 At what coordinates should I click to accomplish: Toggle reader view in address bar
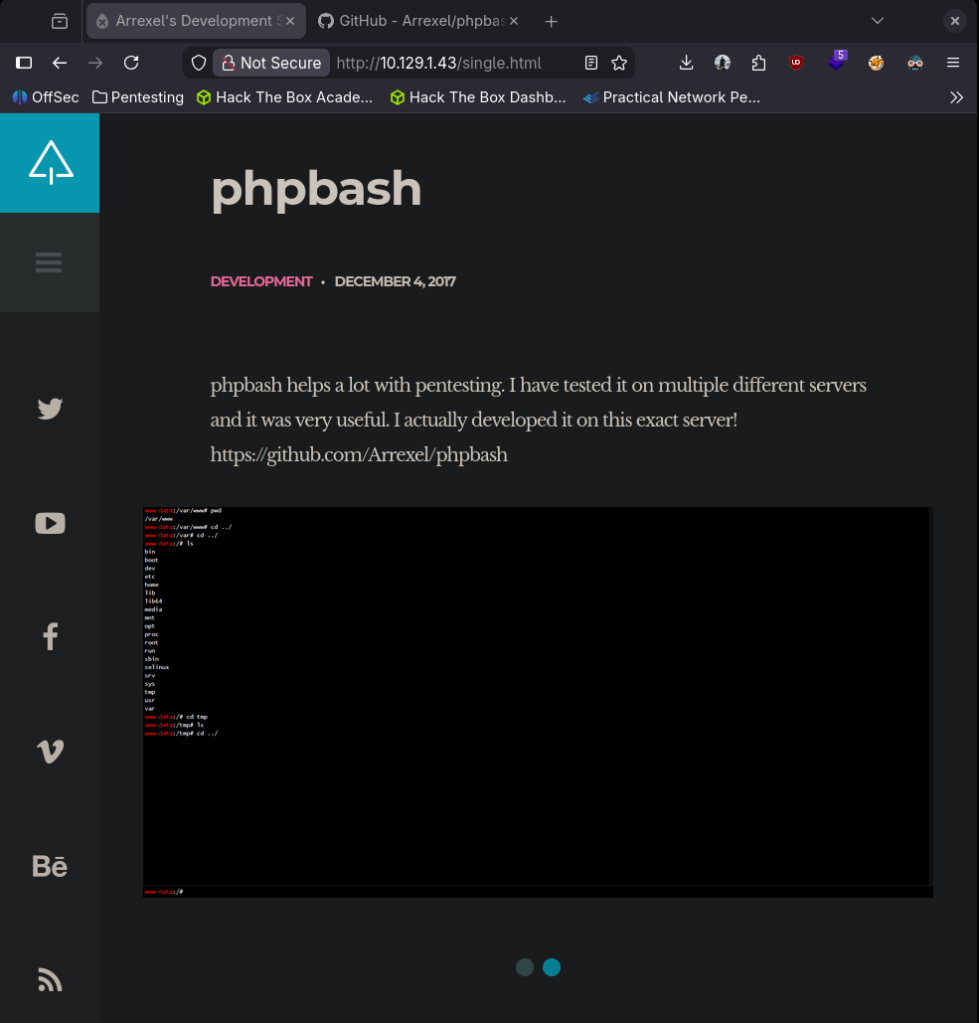click(591, 63)
